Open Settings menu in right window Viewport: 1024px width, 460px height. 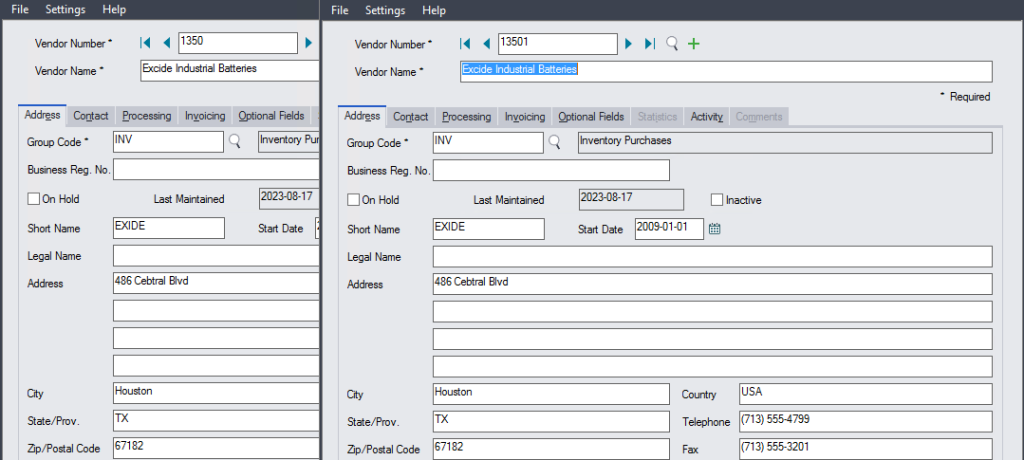coord(385,10)
